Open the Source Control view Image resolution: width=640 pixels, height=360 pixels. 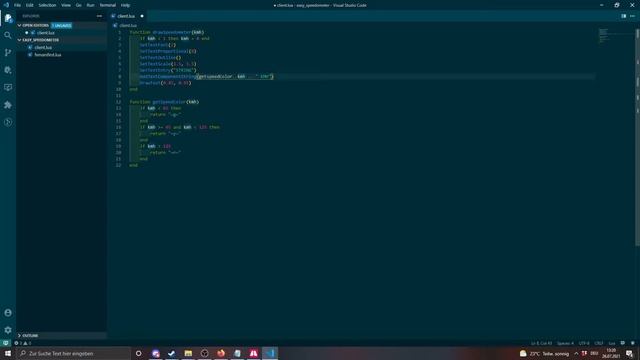click(8, 53)
